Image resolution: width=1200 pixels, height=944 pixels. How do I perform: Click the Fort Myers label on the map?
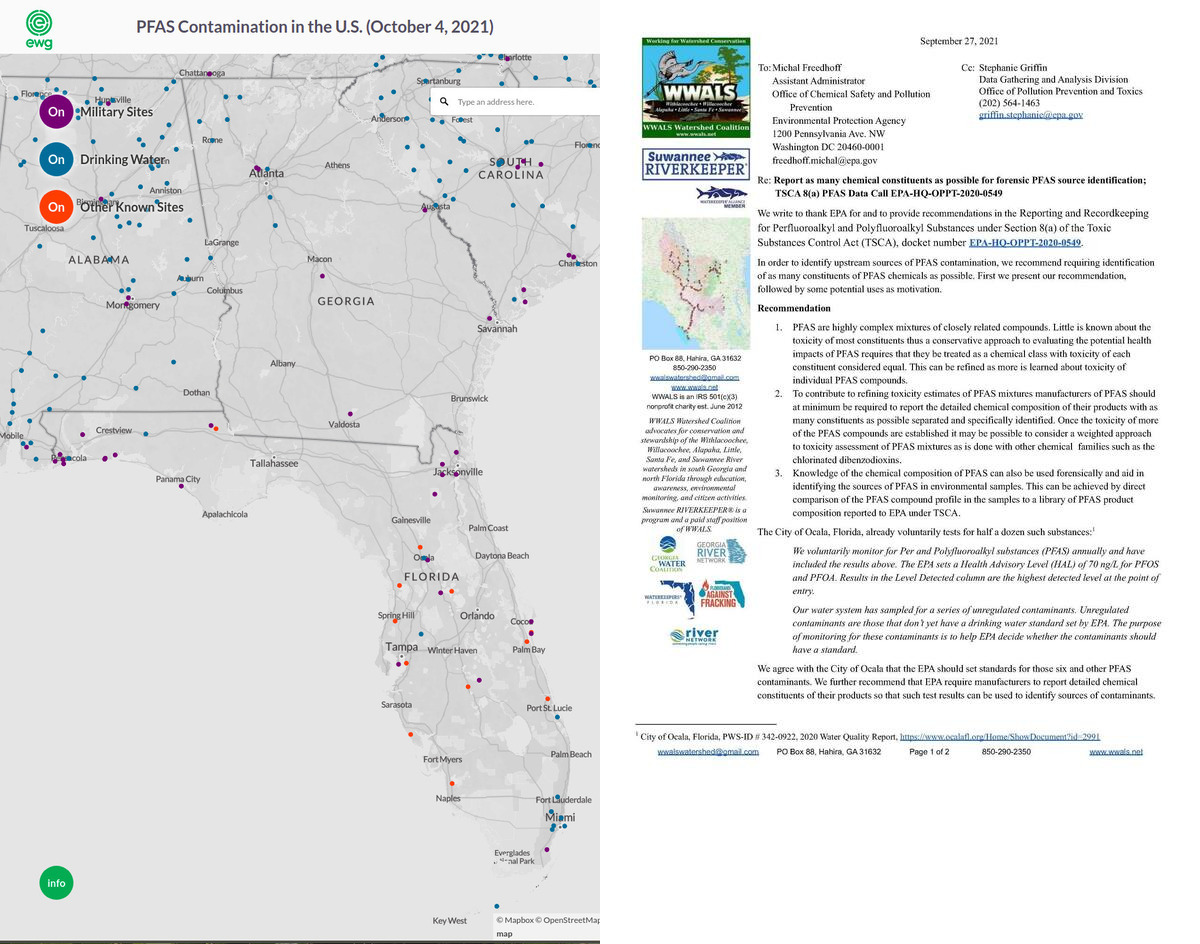click(442, 760)
